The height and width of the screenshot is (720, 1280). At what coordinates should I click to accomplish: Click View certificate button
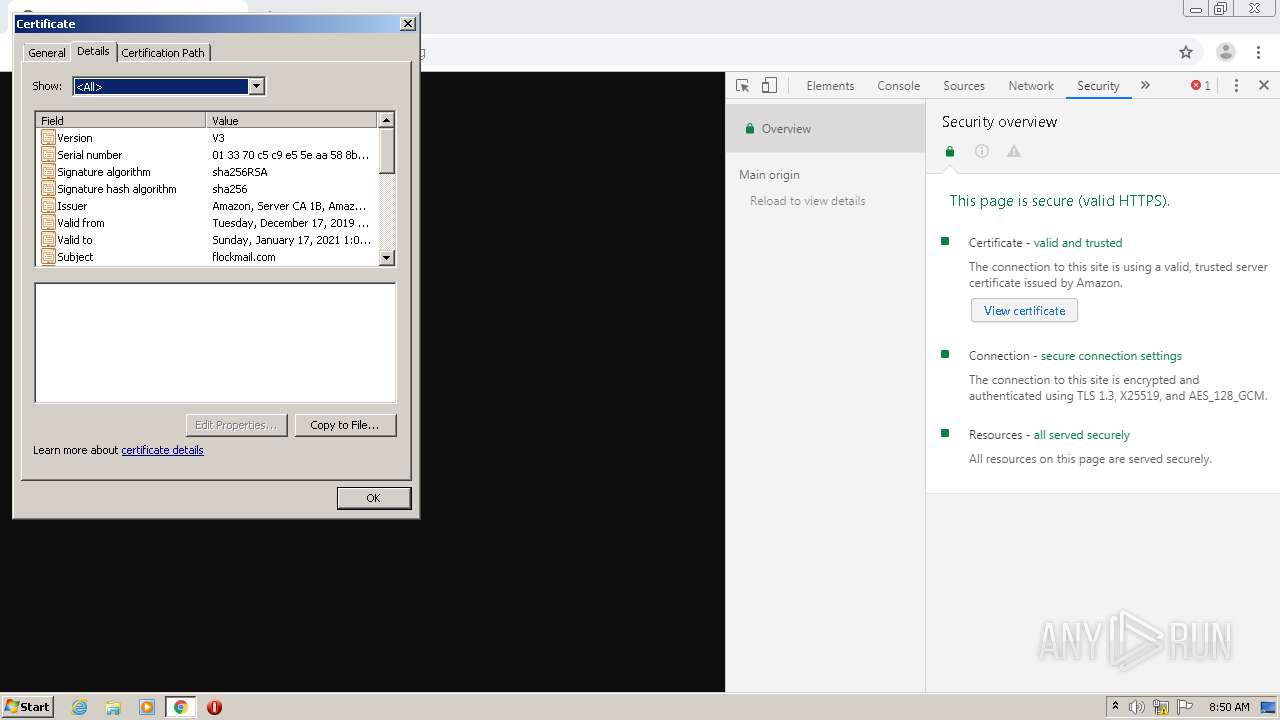[x=1024, y=311]
